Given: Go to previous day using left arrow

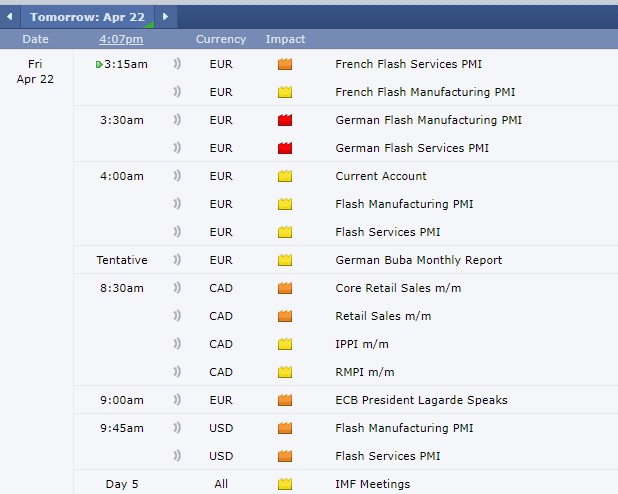Looking at the screenshot, I should pyautogui.click(x=10, y=17).
